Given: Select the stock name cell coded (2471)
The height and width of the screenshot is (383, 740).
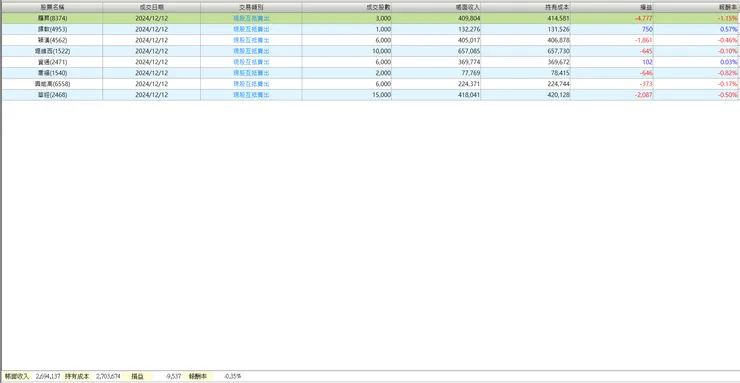Looking at the screenshot, I should click(52, 62).
